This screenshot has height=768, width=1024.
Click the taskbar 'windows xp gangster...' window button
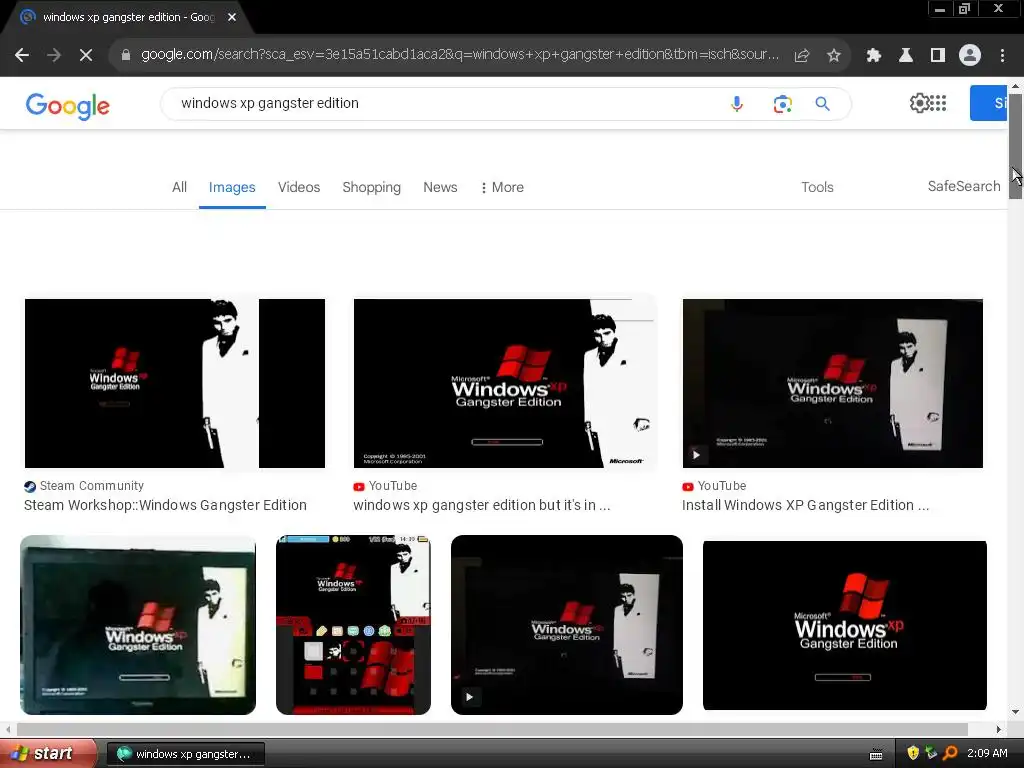(x=185, y=754)
